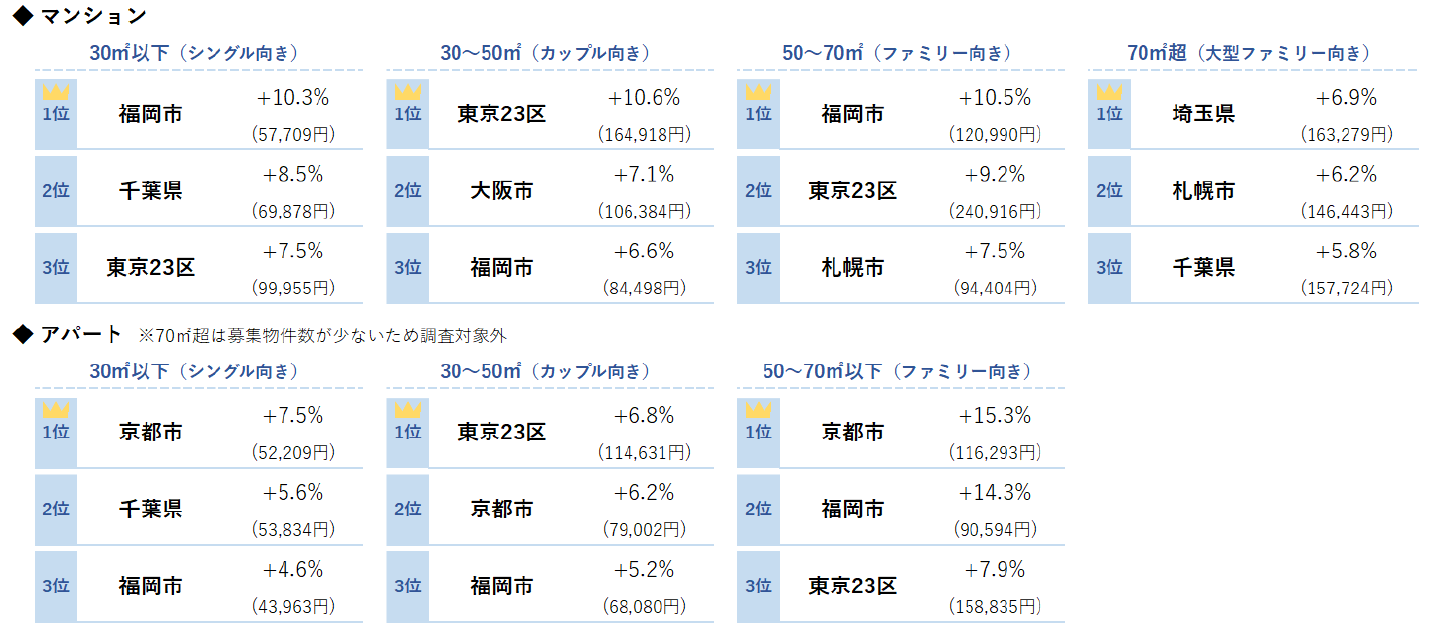Click crown icon for アパート 30㎡以下 京都市

click(56, 410)
